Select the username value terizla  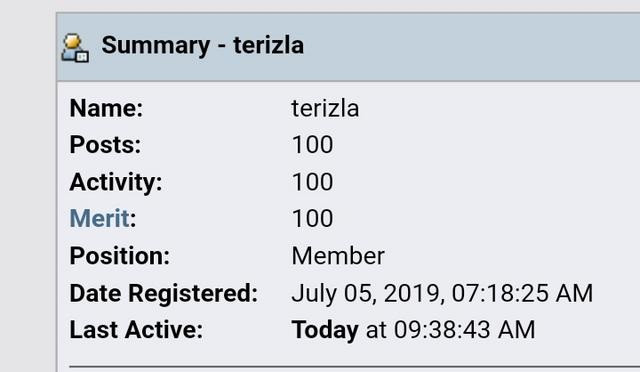click(325, 108)
